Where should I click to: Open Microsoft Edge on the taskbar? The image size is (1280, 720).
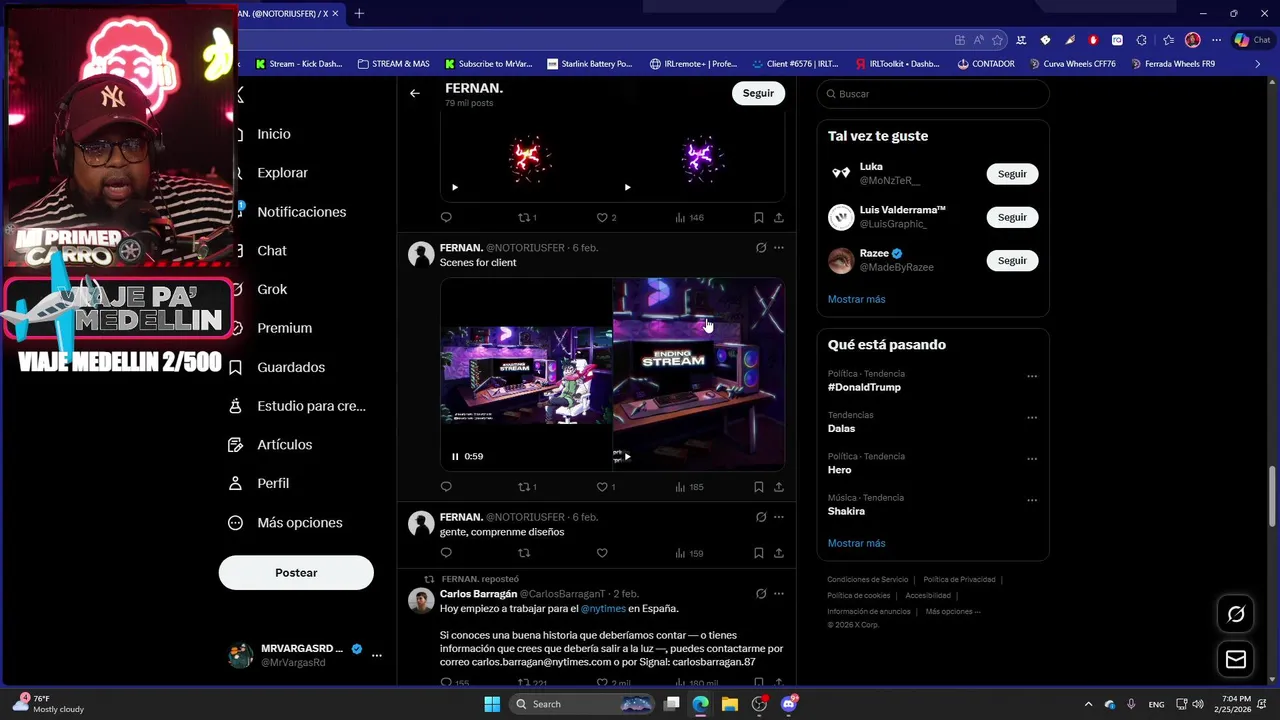701,704
